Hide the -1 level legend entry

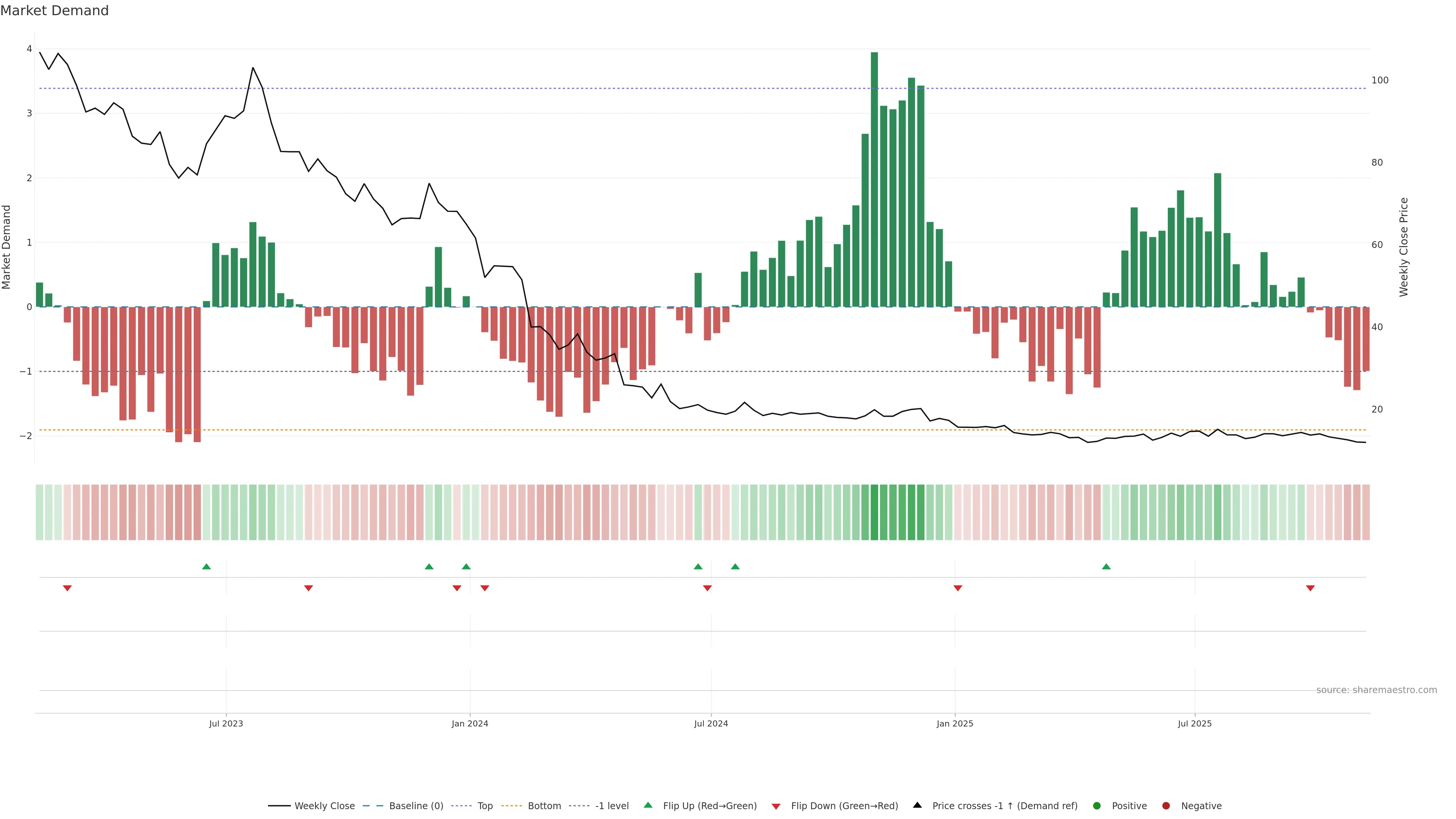point(612,805)
